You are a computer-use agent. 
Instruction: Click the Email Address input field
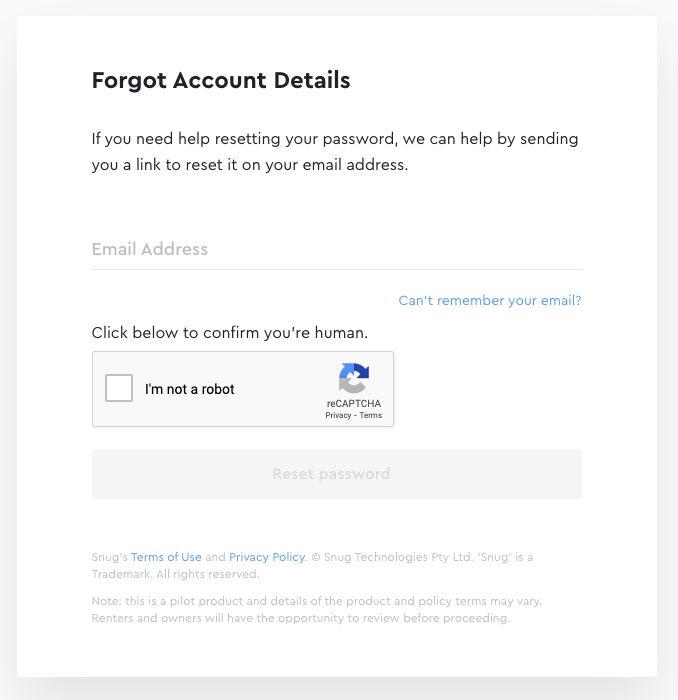pos(336,249)
